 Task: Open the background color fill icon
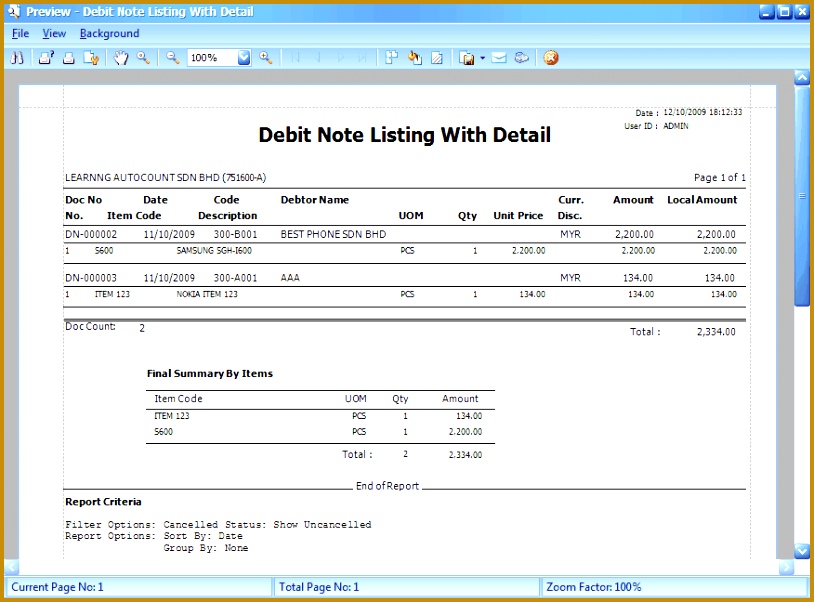pyautogui.click(x=413, y=57)
